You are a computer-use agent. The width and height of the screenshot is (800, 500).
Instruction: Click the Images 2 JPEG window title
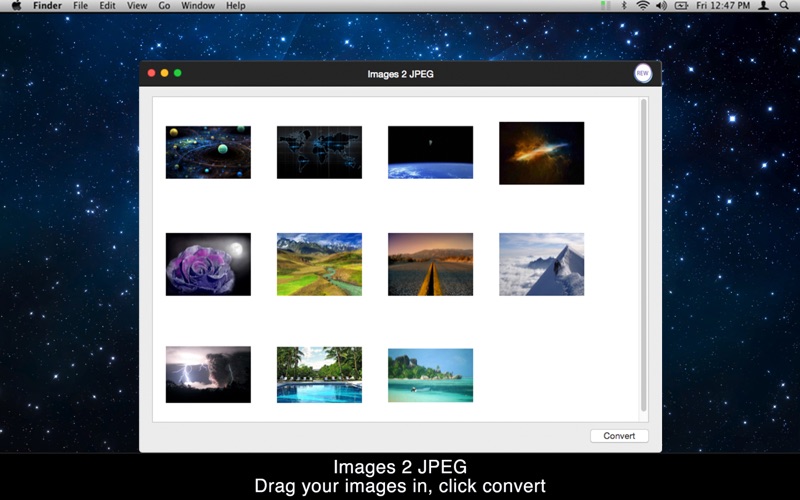point(401,74)
